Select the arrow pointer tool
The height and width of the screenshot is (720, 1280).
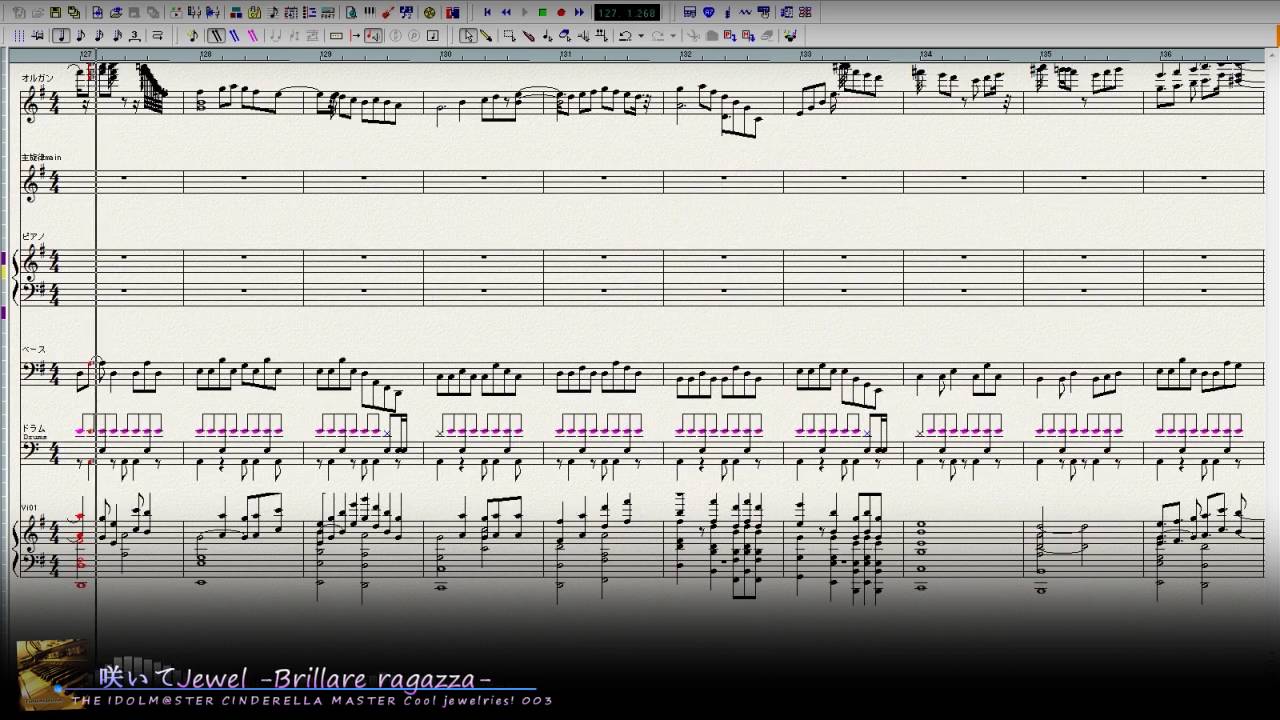click(x=468, y=36)
